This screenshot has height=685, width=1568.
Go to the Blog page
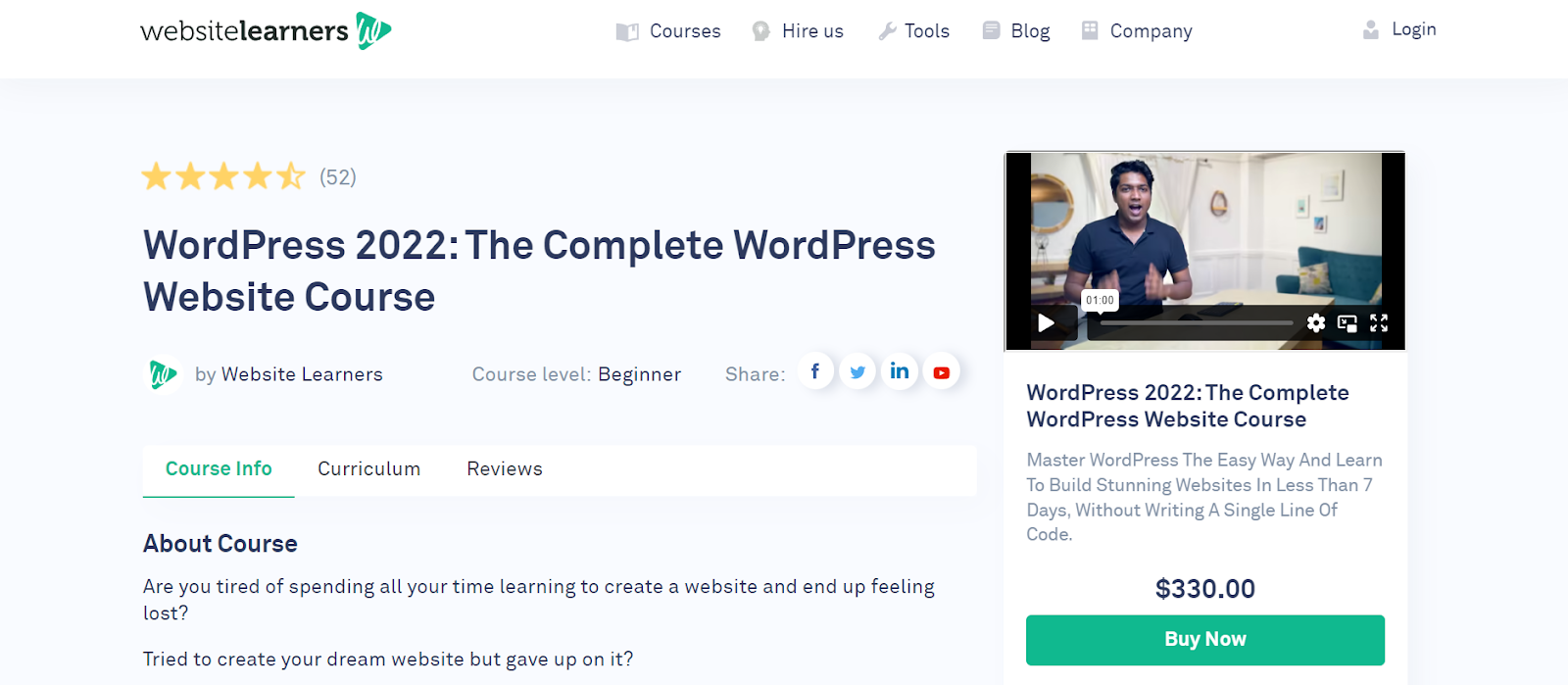1030,31
